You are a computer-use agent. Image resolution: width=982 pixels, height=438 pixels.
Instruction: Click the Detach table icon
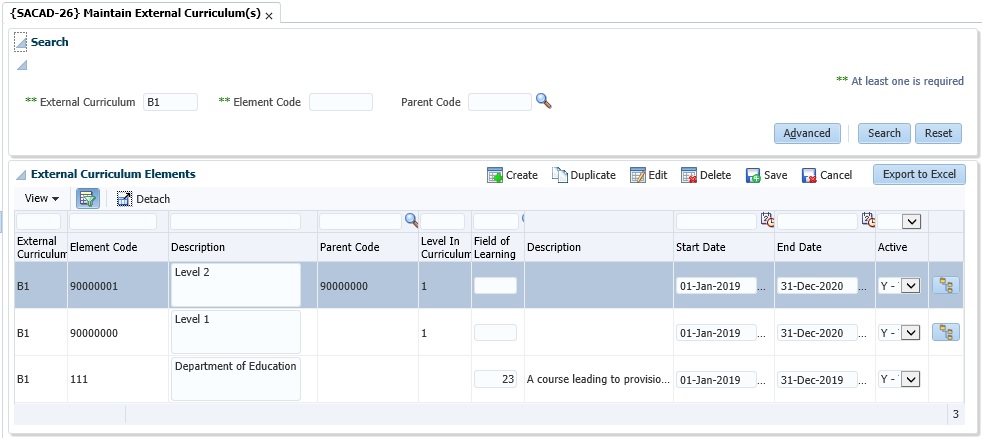click(x=124, y=199)
